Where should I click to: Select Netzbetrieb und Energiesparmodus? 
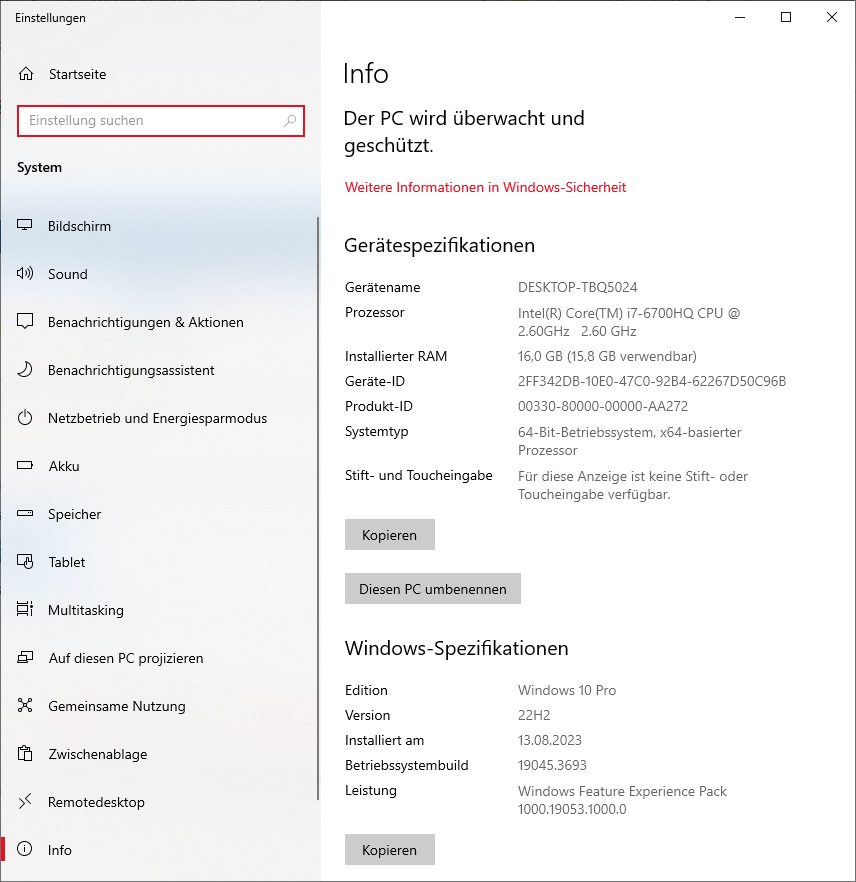click(x=160, y=418)
